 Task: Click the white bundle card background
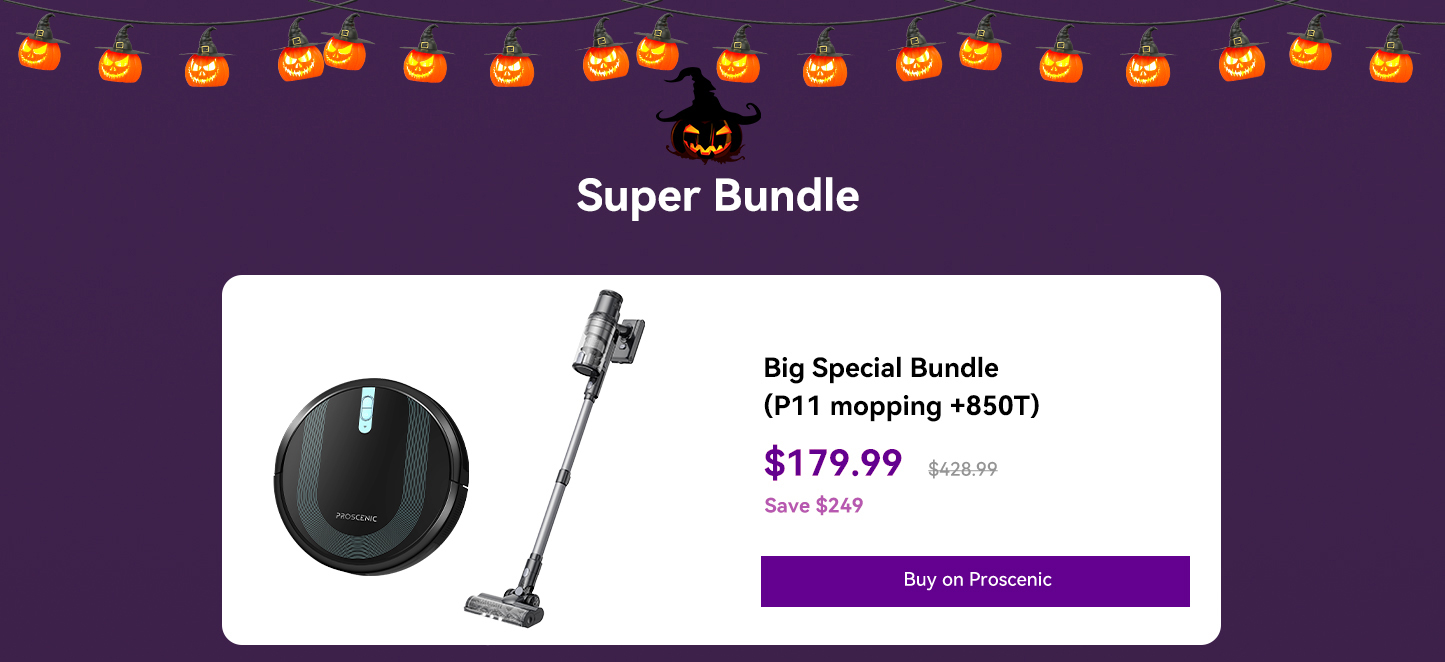pyautogui.click(x=721, y=460)
